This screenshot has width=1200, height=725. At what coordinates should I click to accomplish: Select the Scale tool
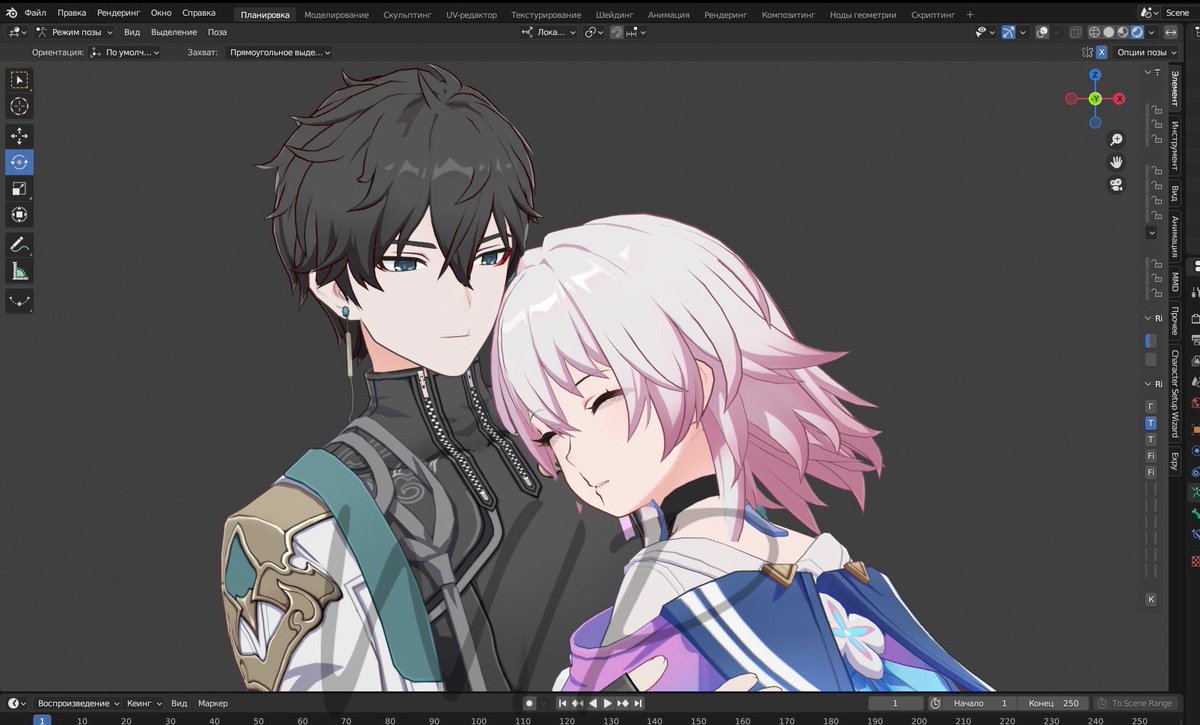[20, 189]
